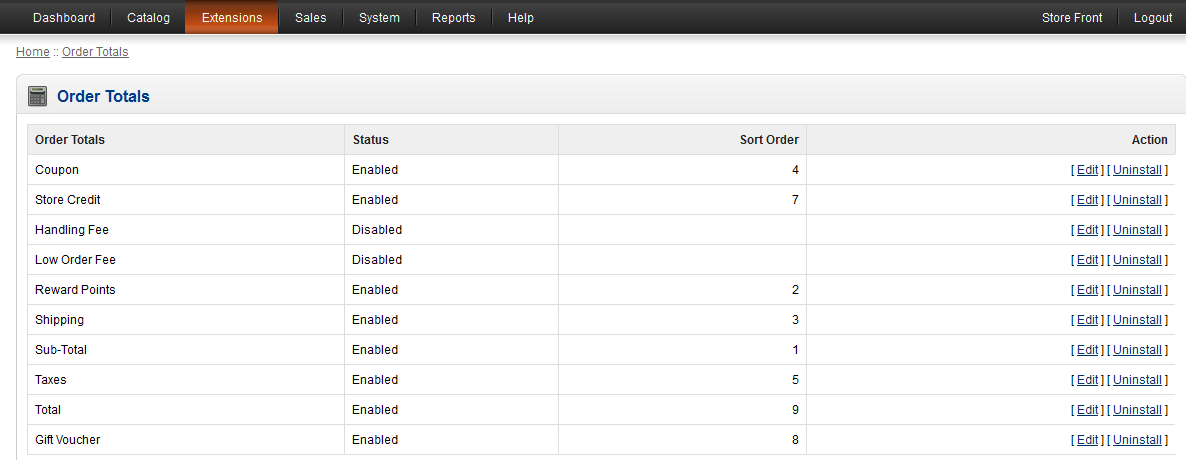Click the Home breadcrumb link
This screenshot has width=1186, height=460.
[x=32, y=52]
